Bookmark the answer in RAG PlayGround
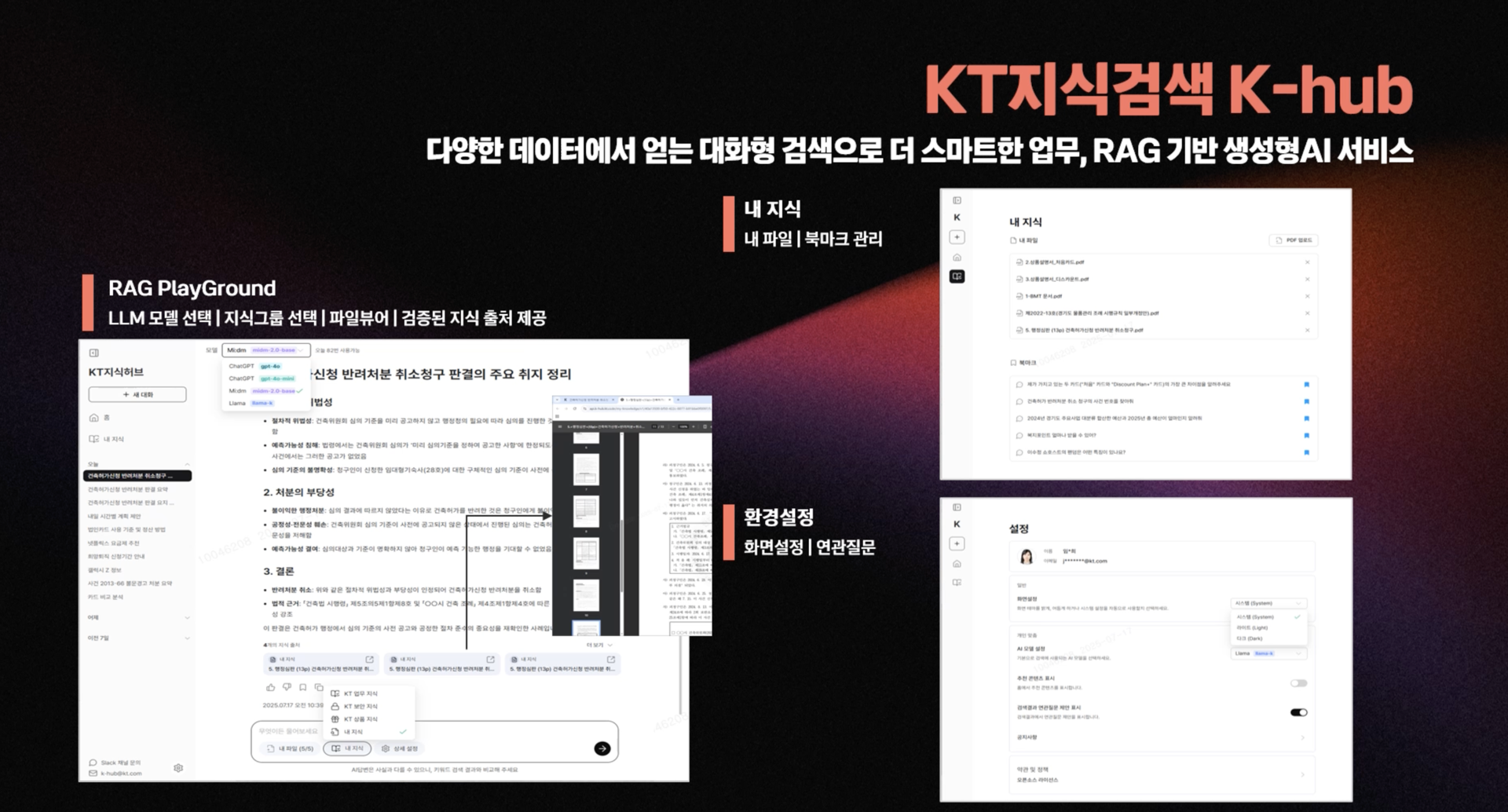Image resolution: width=1508 pixels, height=812 pixels. coord(303,687)
